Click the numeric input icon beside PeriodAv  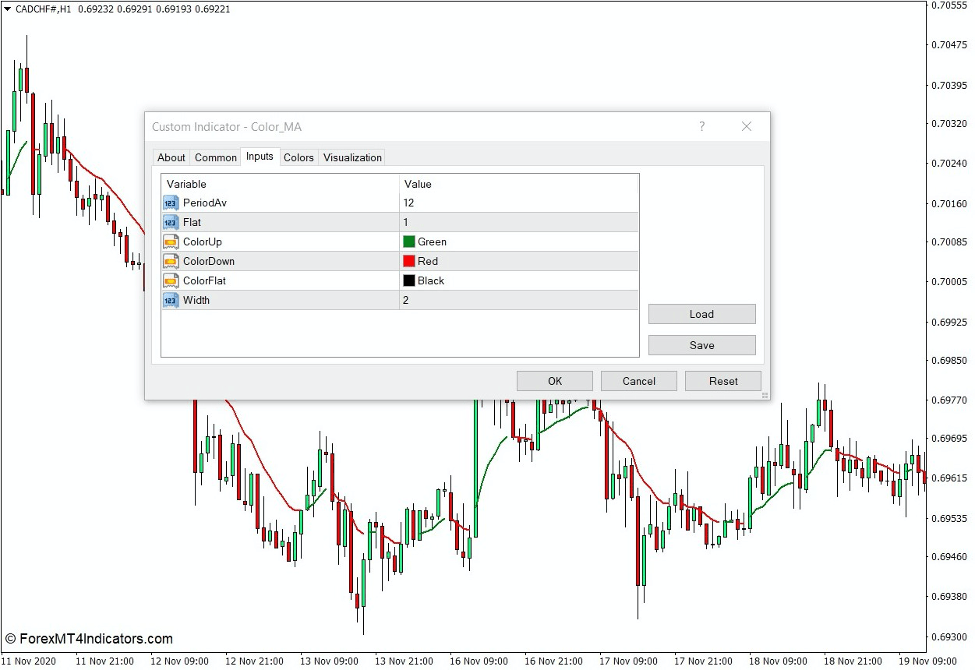169,202
